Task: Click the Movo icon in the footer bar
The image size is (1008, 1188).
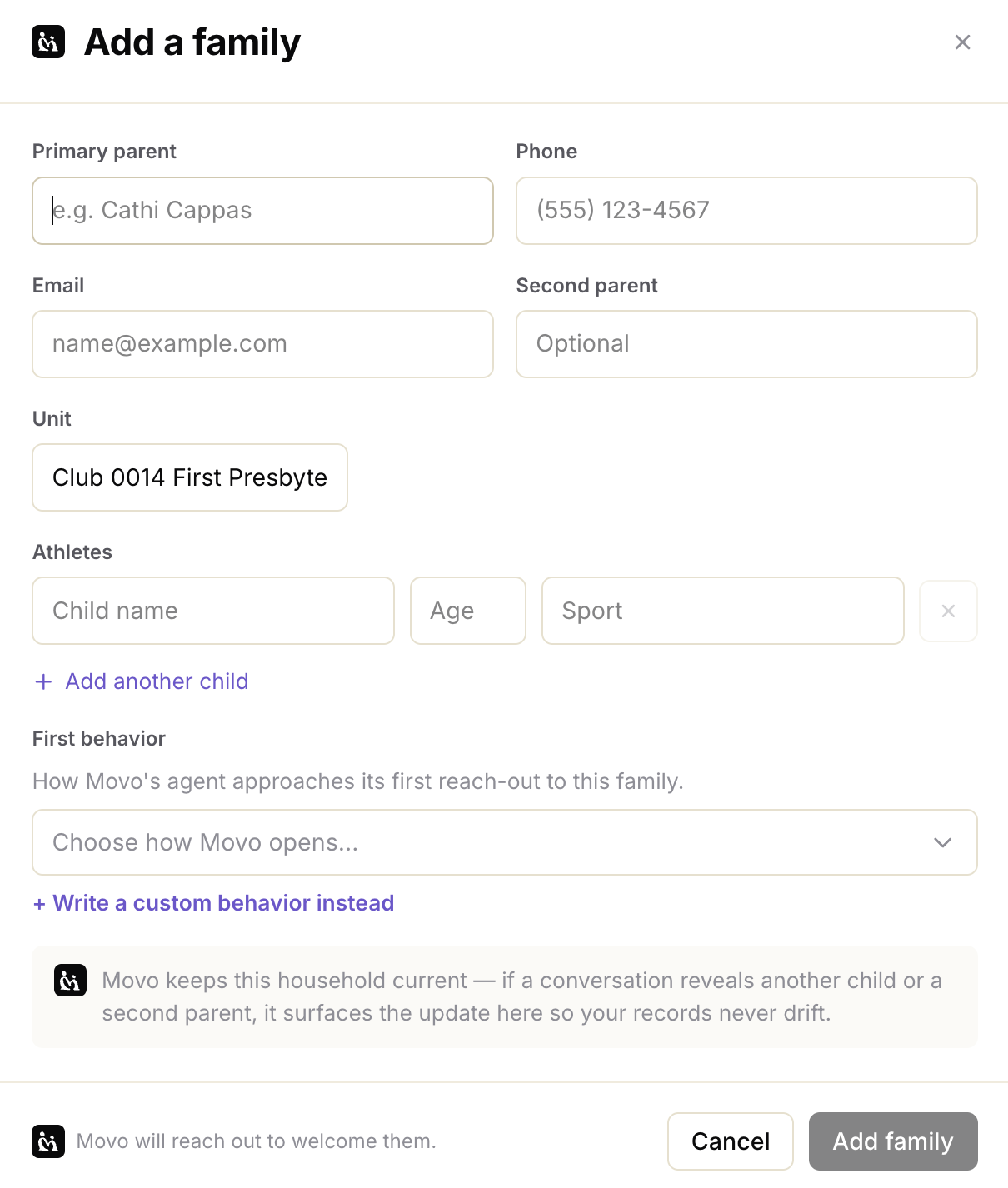Action: (48, 1141)
